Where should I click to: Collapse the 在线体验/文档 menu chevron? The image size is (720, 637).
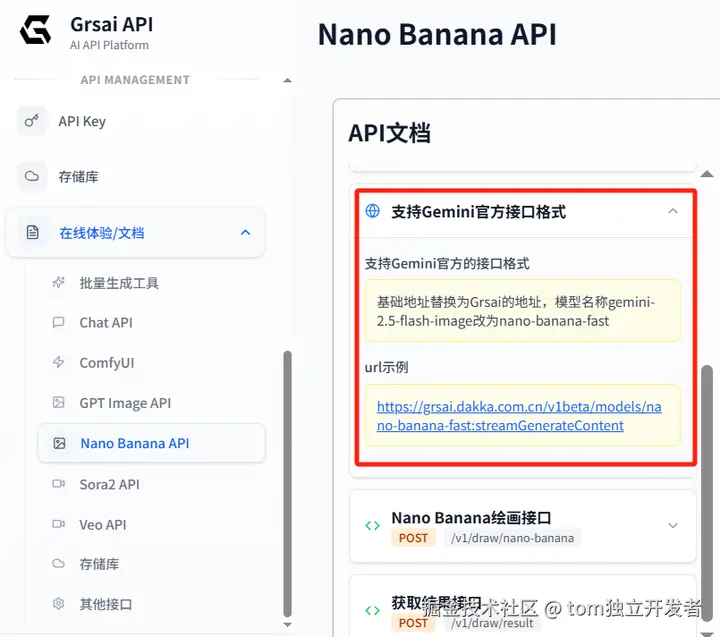pos(246,232)
